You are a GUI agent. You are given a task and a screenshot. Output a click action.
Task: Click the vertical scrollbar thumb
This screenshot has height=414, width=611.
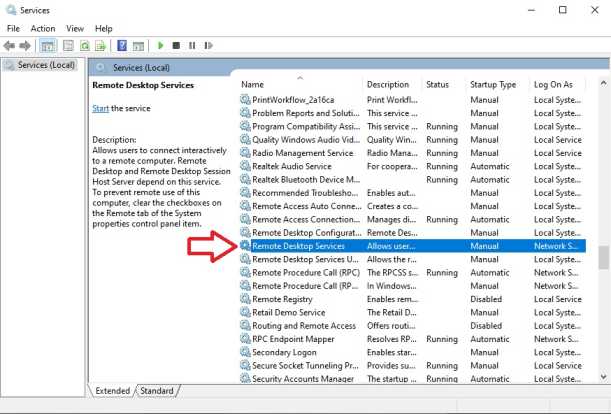[x=604, y=258]
